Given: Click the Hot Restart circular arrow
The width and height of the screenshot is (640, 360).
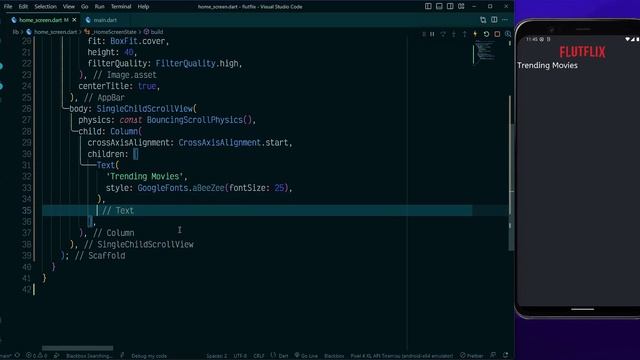Looking at the screenshot, I should point(486,34).
